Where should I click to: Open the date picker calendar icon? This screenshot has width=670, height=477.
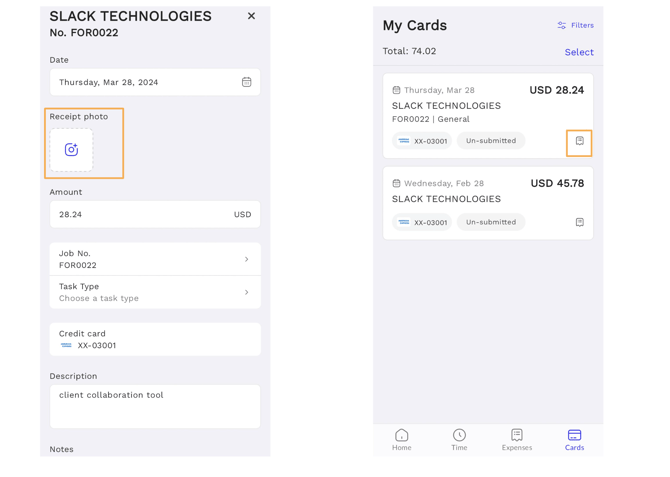click(246, 82)
